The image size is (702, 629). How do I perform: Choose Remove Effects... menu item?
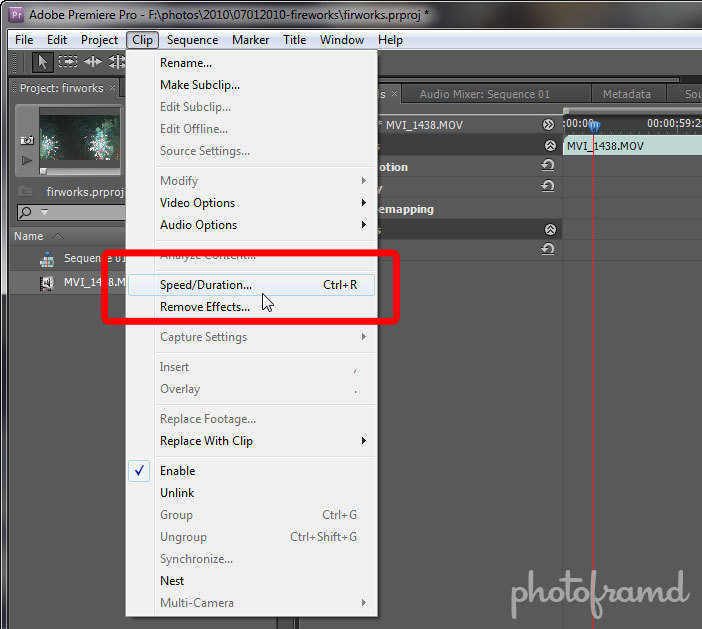pyautogui.click(x=252, y=307)
